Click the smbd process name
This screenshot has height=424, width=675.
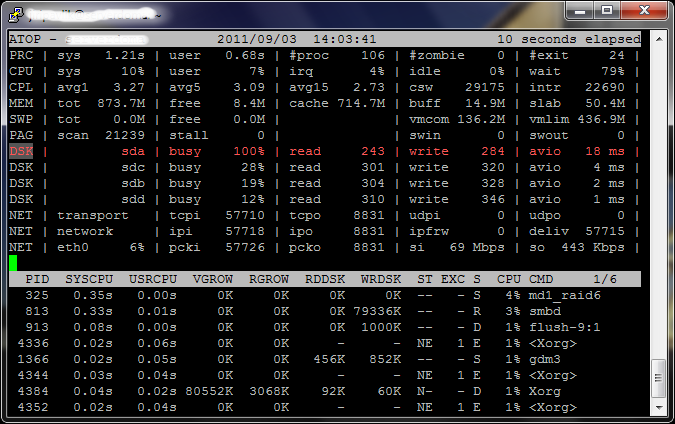545,311
